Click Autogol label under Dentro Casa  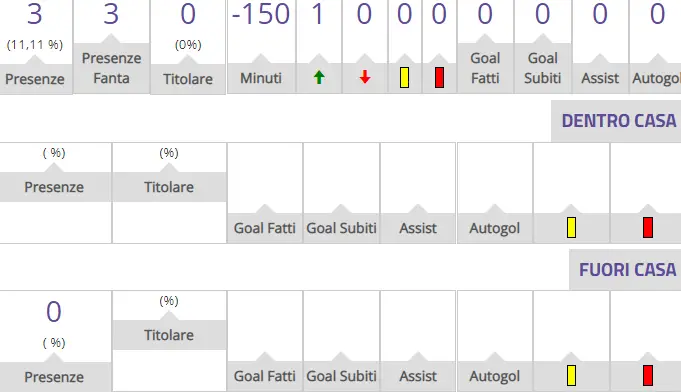tap(494, 228)
